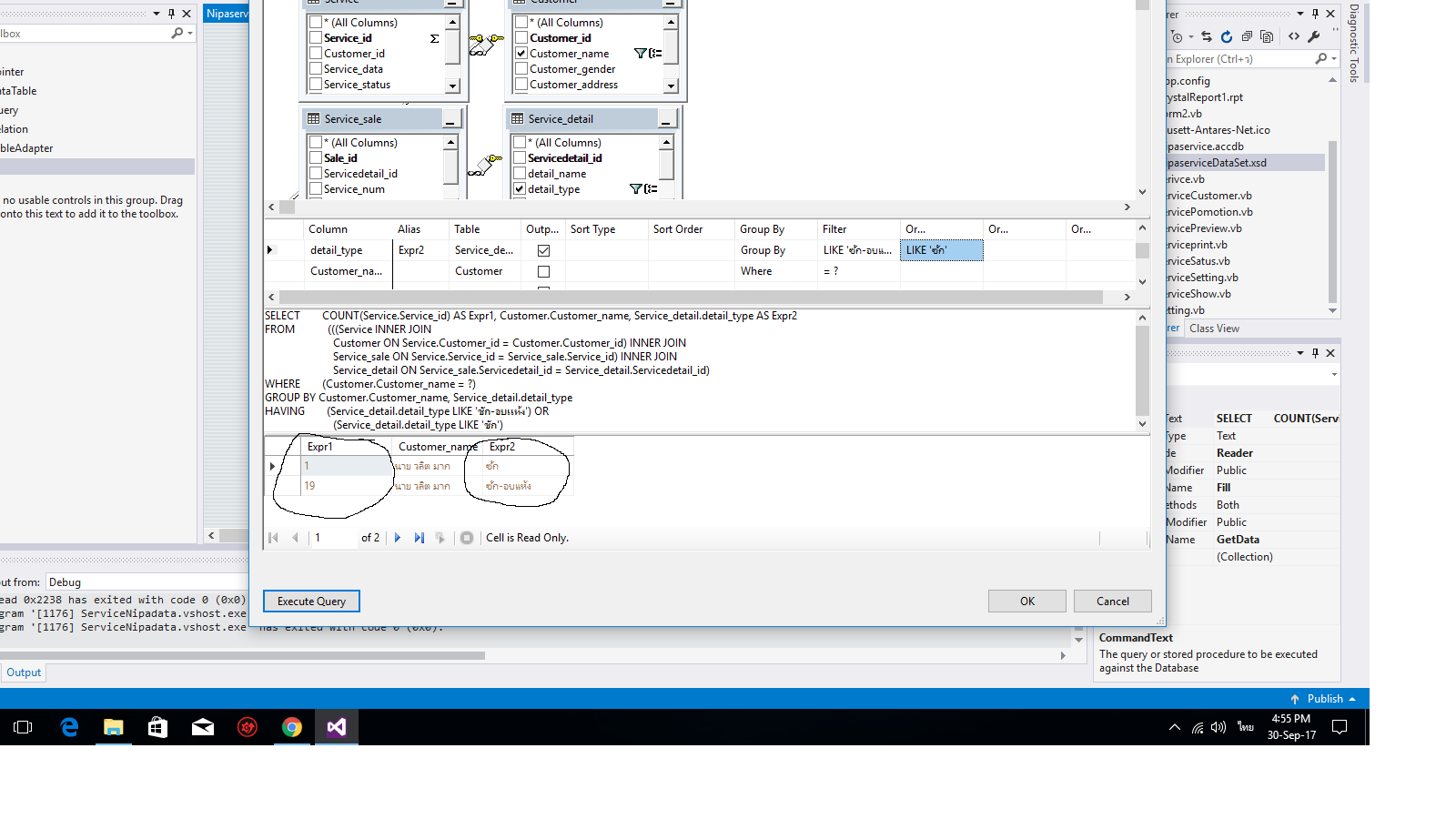Click the View Code icon in Solution Explorer
The image size is (1456, 819).
pos(1294,36)
